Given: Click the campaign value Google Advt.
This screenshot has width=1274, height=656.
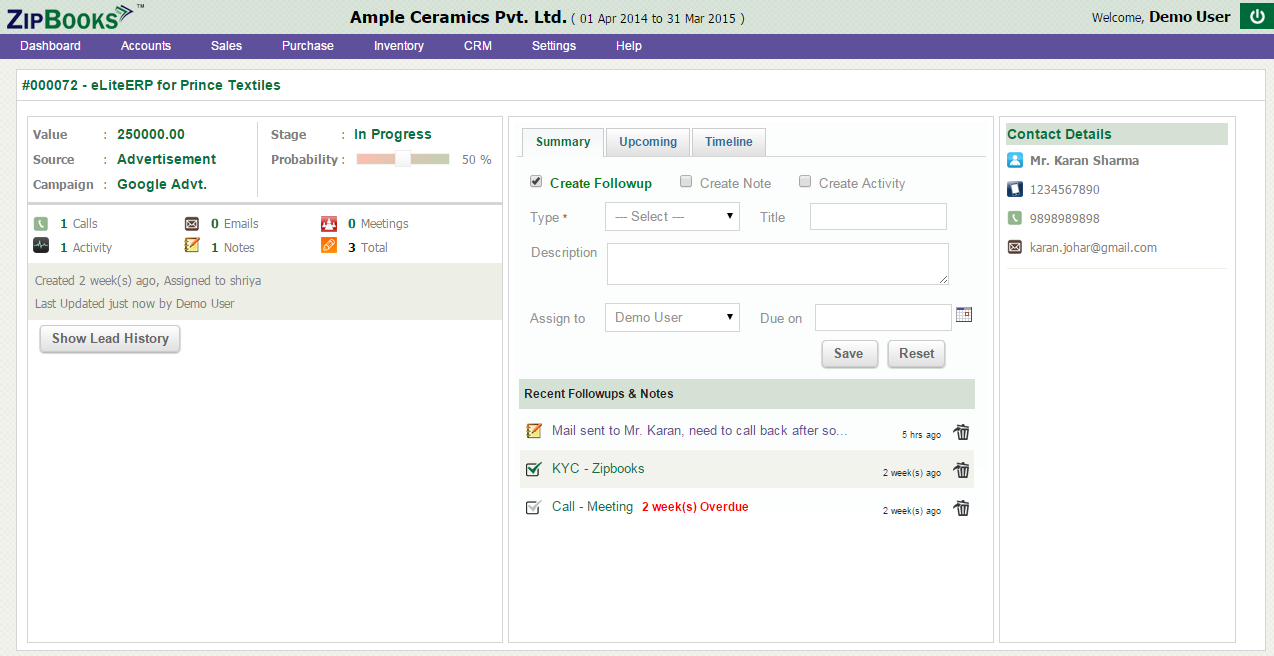Looking at the screenshot, I should [162, 185].
